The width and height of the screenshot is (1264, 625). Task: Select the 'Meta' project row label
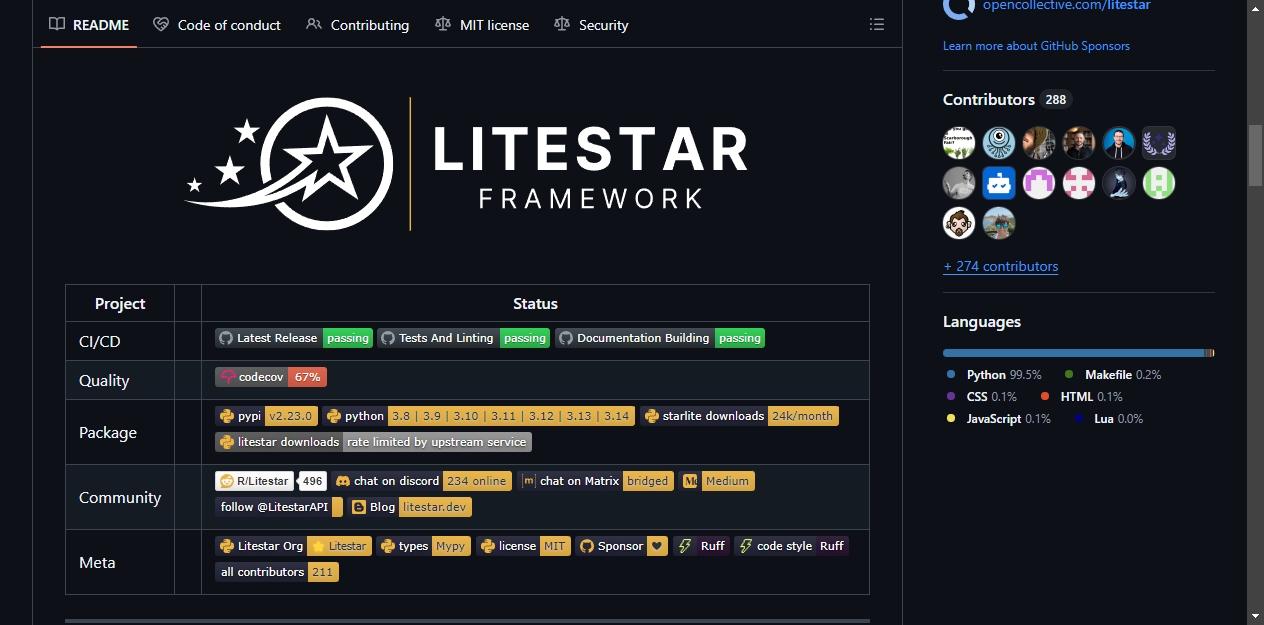[x=97, y=562]
